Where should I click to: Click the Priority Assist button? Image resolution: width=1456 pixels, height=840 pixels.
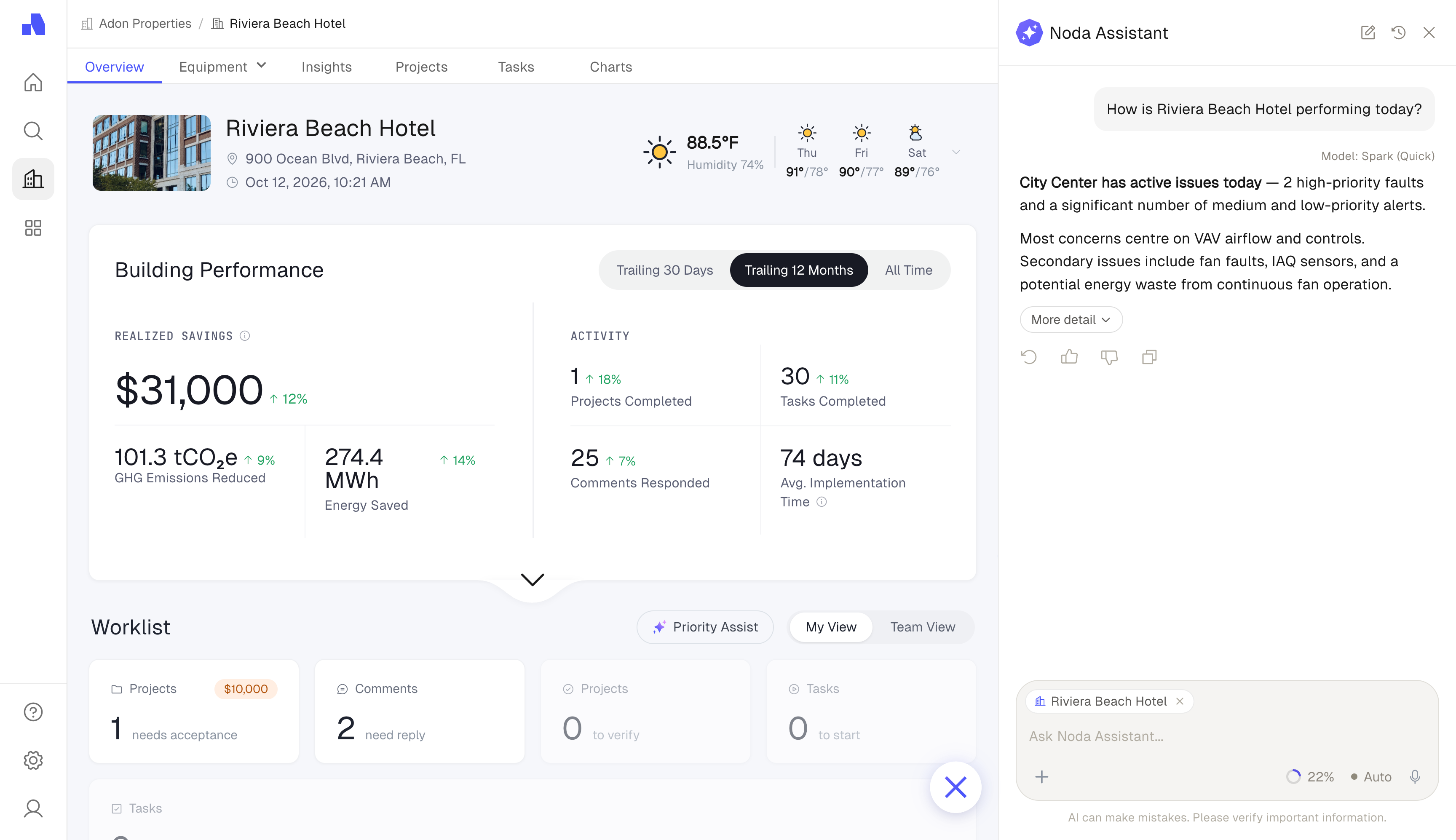tap(705, 627)
